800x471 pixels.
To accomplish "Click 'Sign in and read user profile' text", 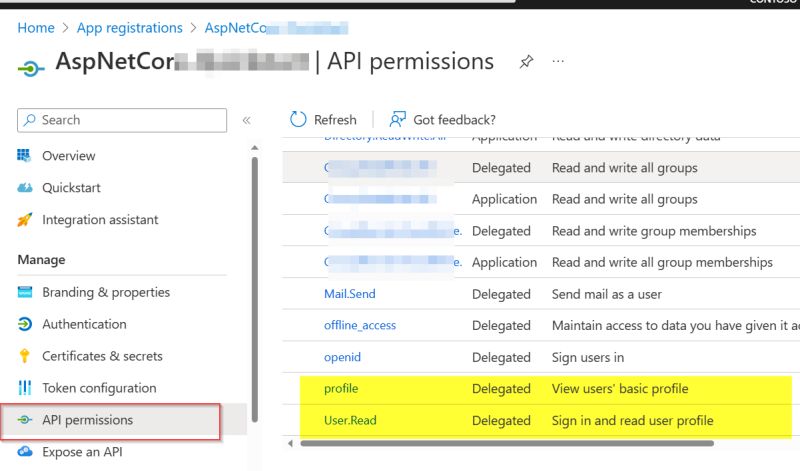I will coord(633,420).
